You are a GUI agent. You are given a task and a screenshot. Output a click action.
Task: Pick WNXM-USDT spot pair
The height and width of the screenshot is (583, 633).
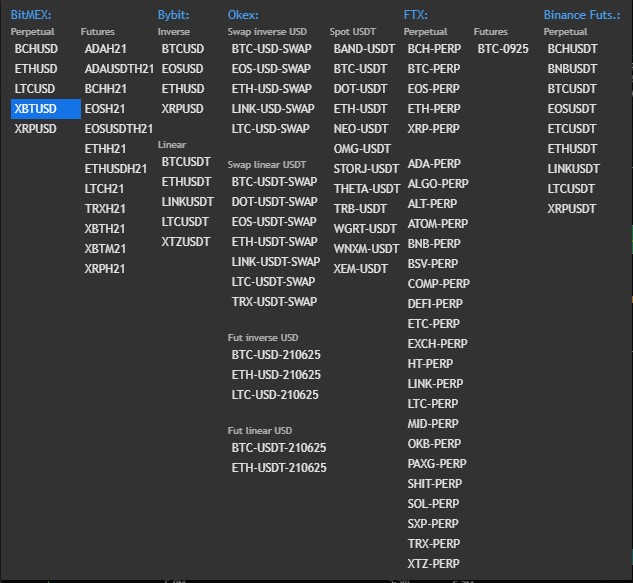(x=366, y=249)
